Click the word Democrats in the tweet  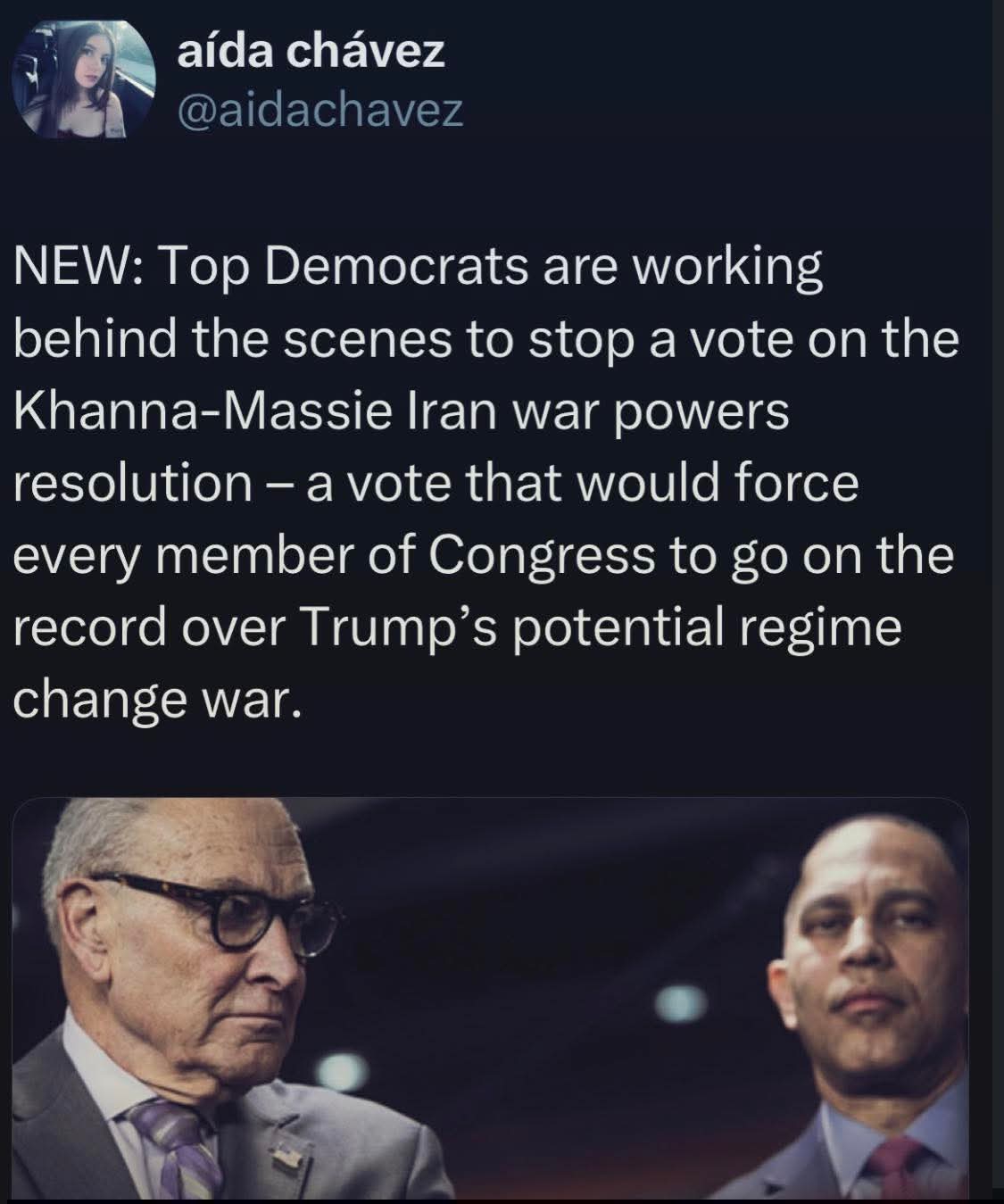(396, 267)
